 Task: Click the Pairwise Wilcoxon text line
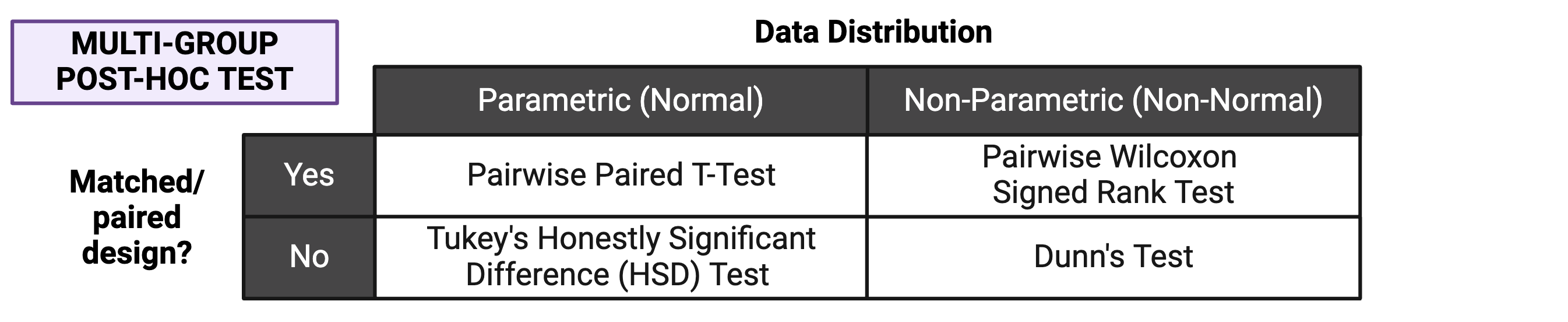click(x=1109, y=157)
